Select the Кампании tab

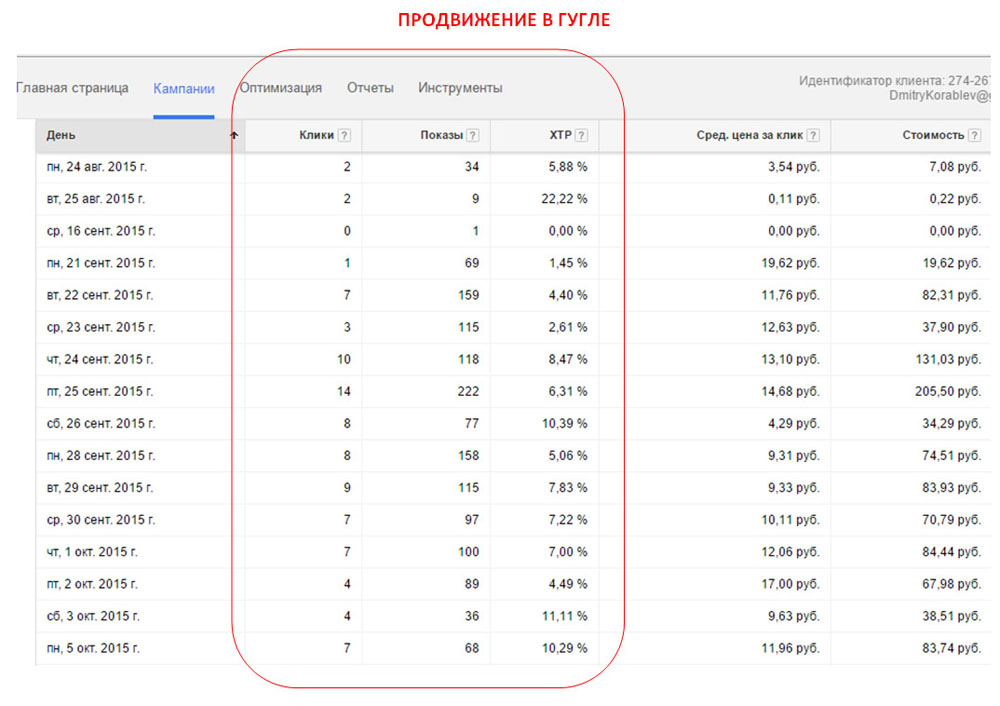[x=184, y=89]
